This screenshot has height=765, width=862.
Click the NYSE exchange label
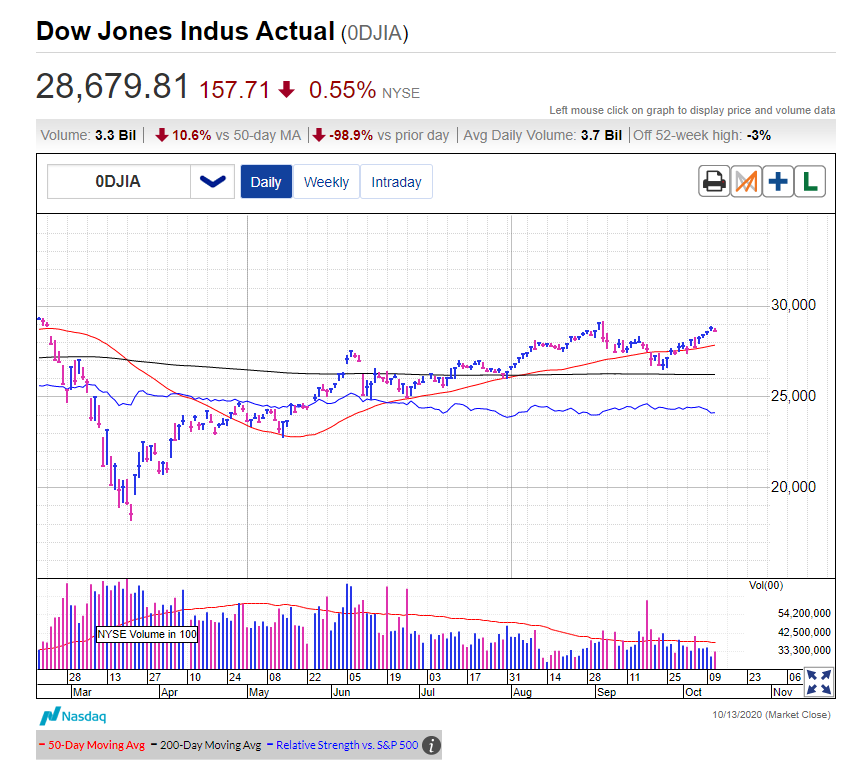pyautogui.click(x=401, y=93)
